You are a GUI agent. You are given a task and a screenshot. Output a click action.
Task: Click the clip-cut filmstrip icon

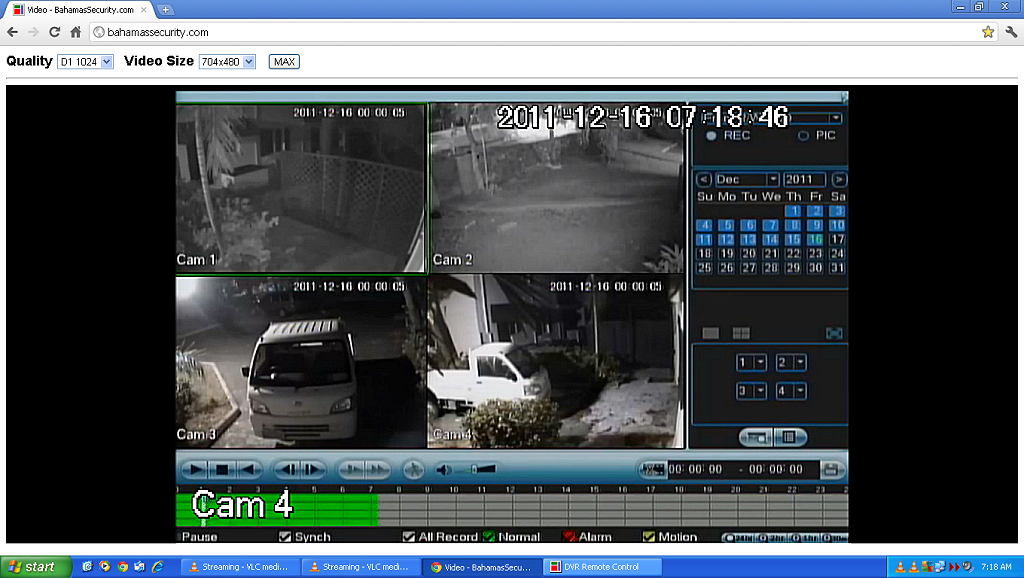pos(653,469)
